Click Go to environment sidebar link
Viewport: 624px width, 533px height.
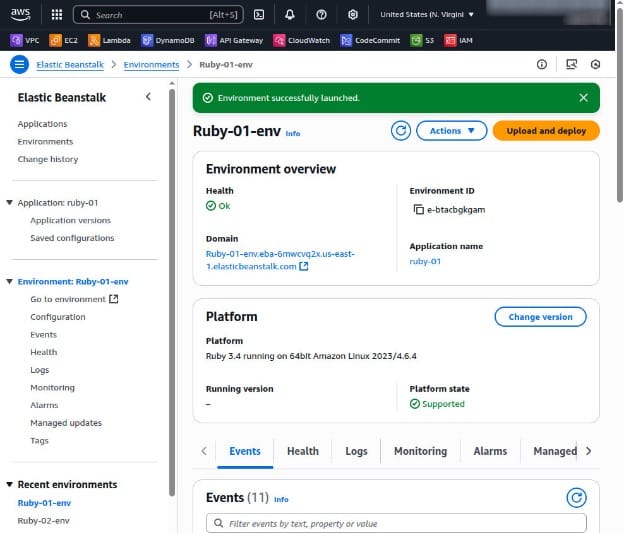[x=74, y=299]
